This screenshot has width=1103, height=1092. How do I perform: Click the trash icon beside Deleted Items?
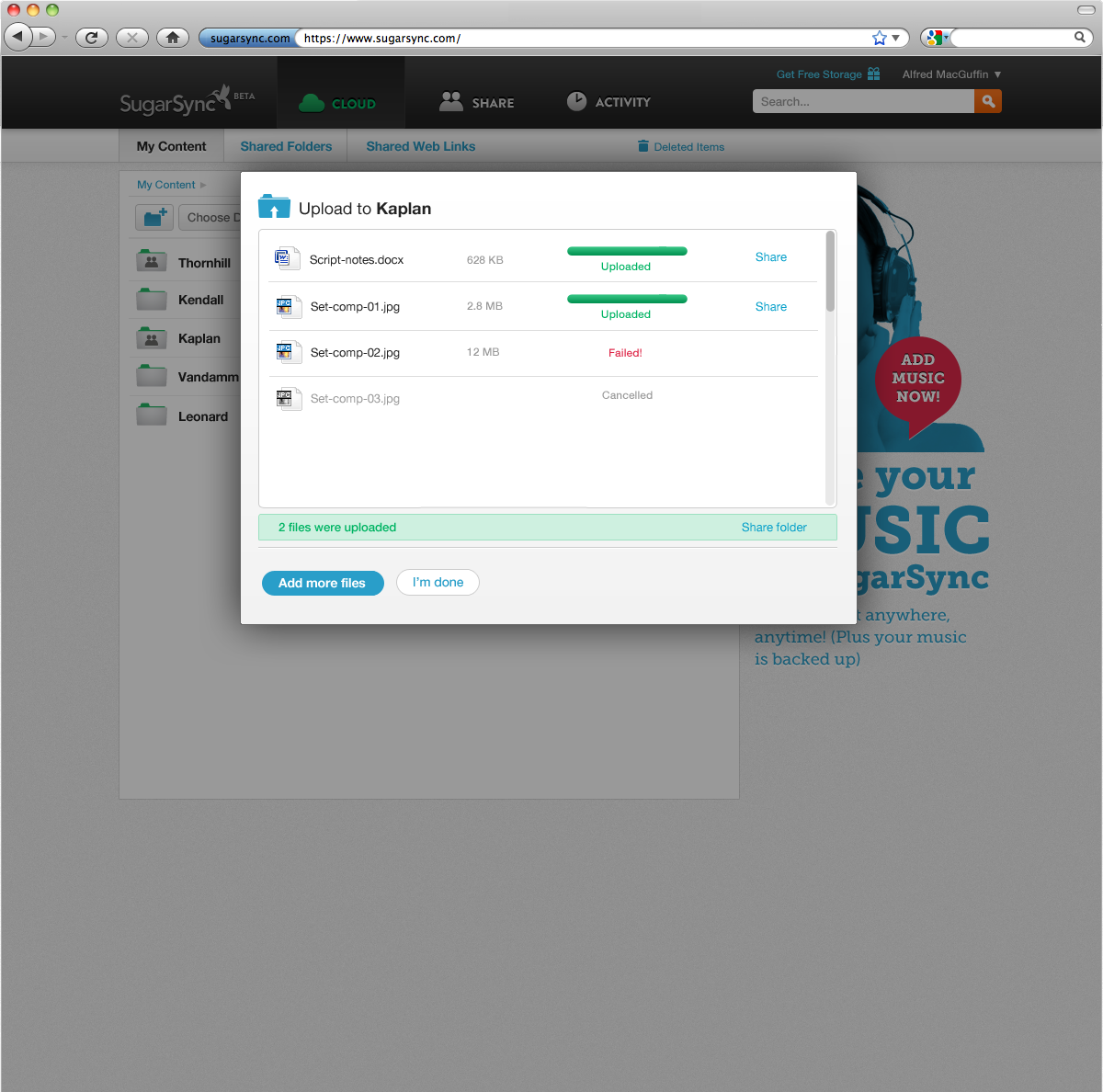click(x=643, y=146)
